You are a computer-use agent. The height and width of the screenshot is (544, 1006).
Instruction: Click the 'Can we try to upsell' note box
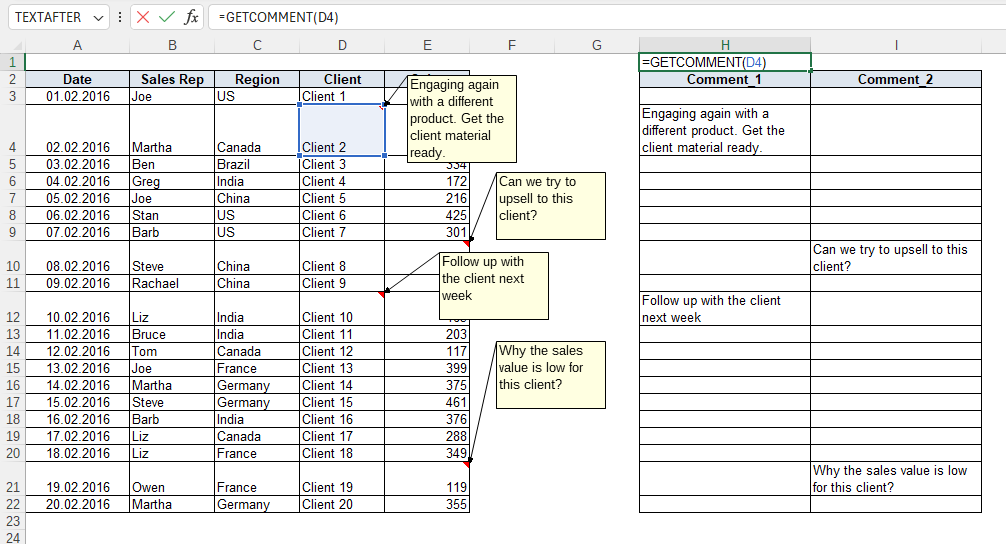pos(551,206)
